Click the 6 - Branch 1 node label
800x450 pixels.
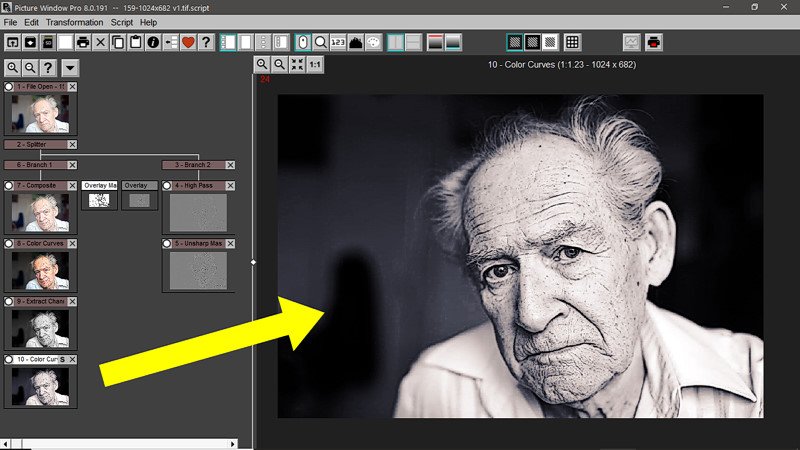click(35, 164)
